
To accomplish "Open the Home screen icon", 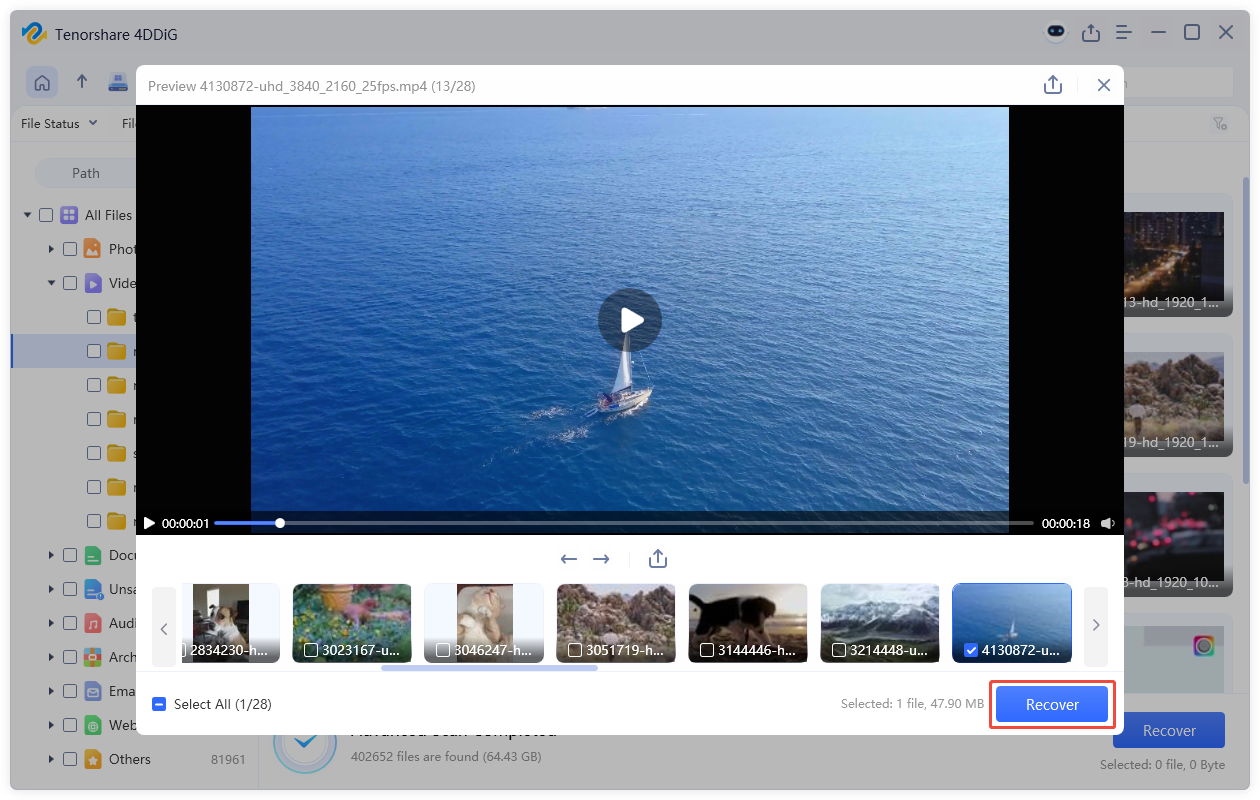I will 42,82.
